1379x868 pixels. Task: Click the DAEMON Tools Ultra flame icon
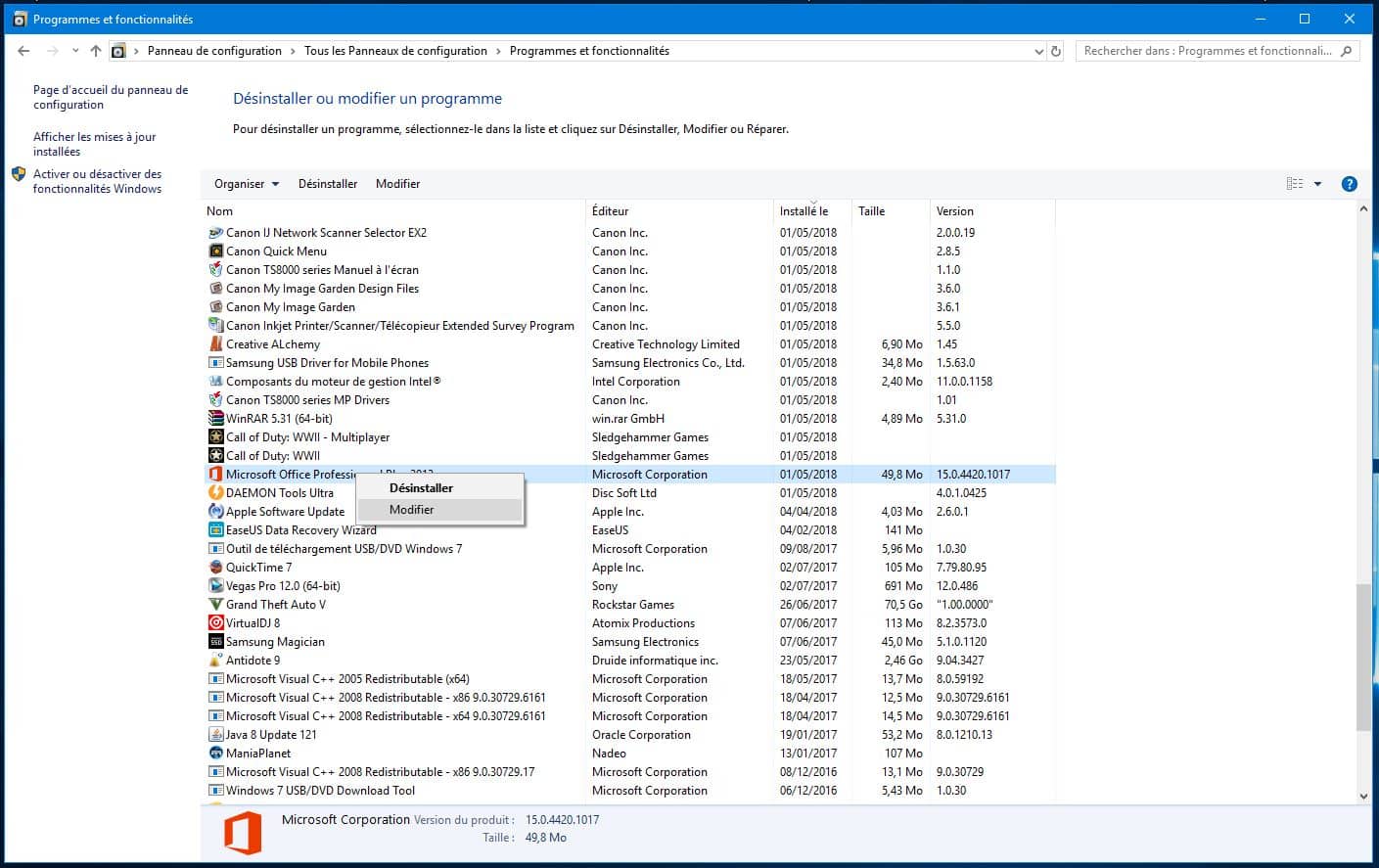tap(216, 492)
